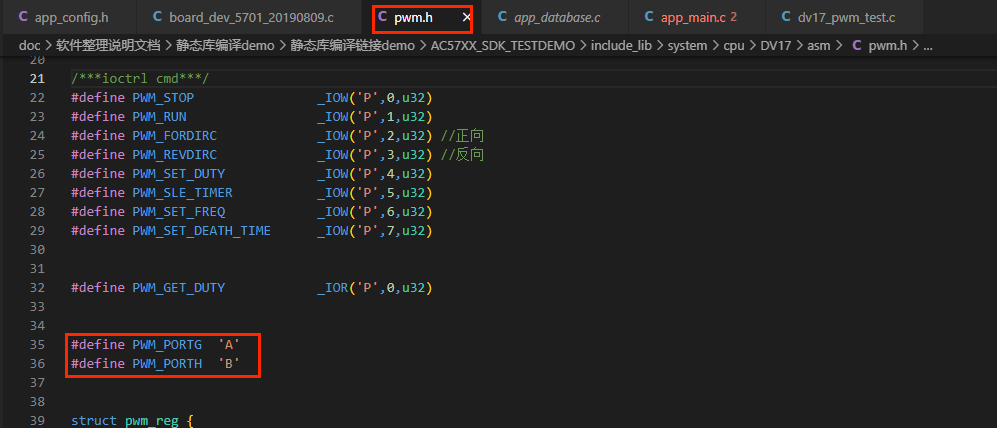The width and height of the screenshot is (997, 428).
Task: Open the 静态库编译链接demo breadcrumb folder
Action: tap(352, 46)
